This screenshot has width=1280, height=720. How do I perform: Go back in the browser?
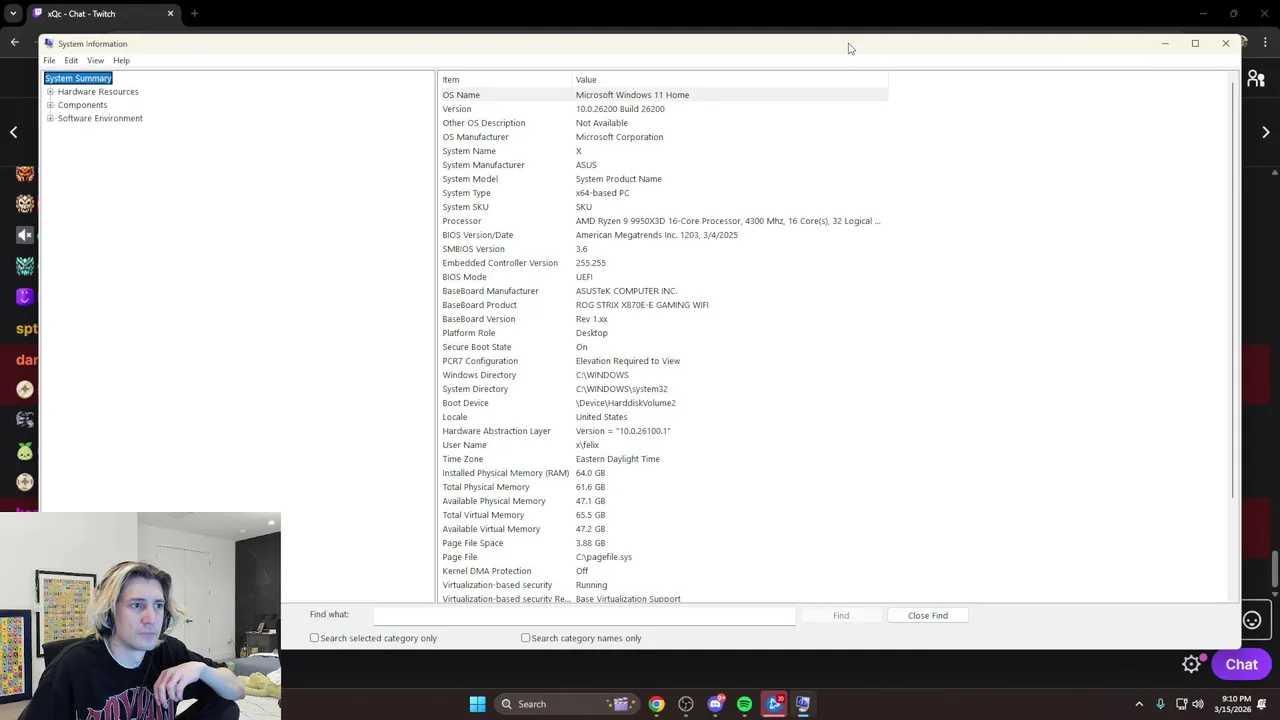[x=14, y=42]
